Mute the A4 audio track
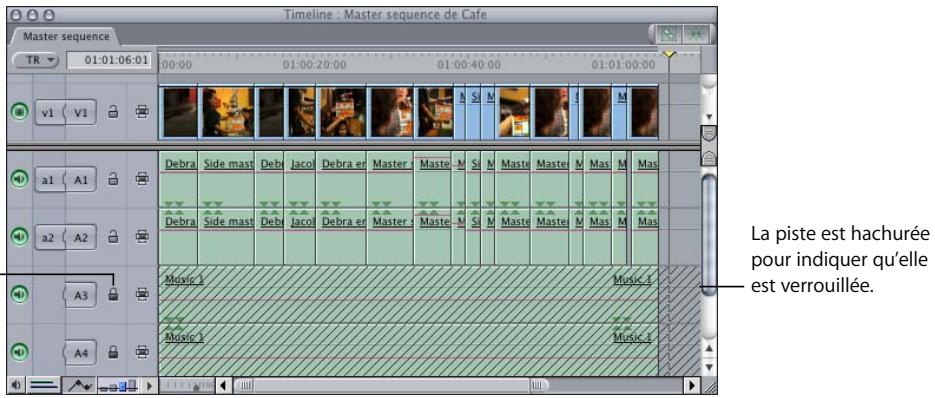This screenshot has width=935, height=398. point(20,353)
